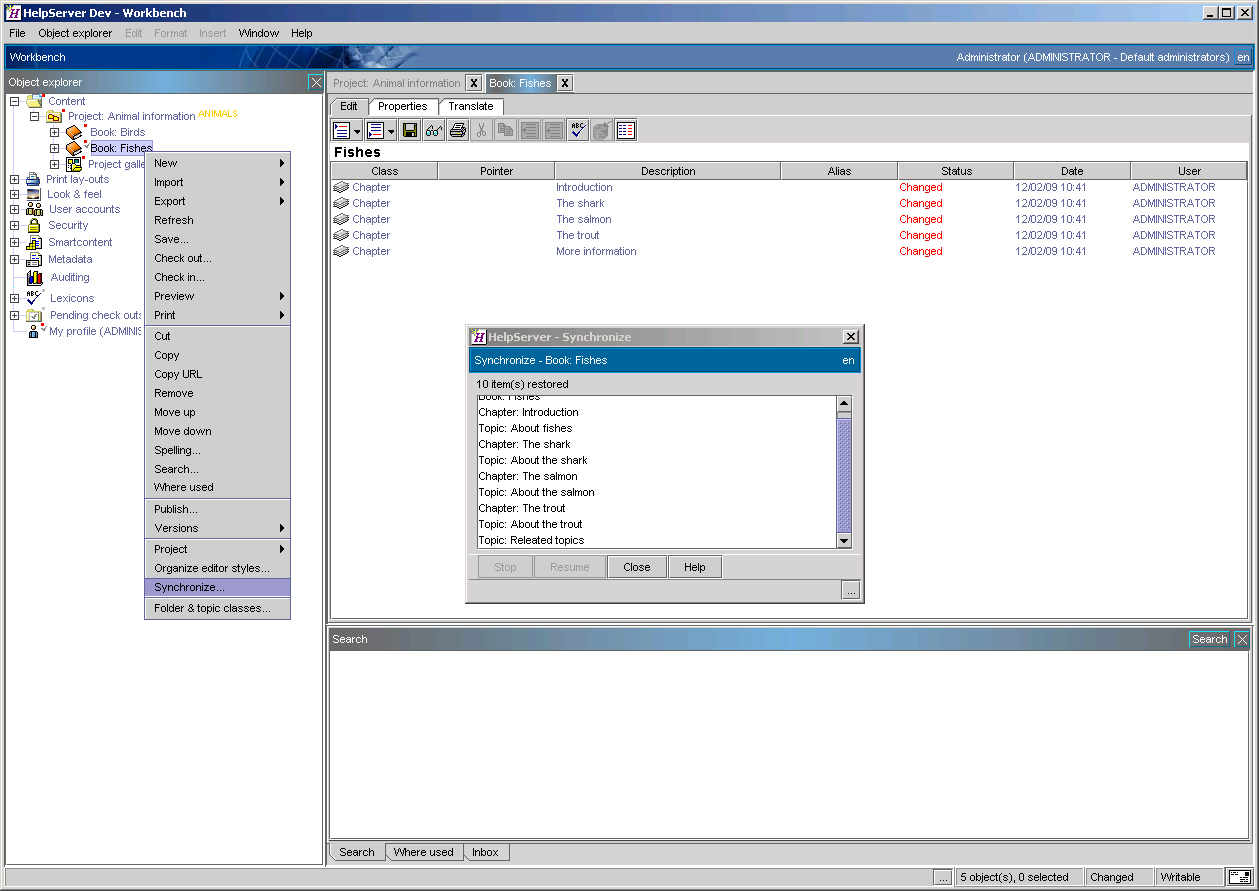Switch to the Properties tab
This screenshot has width=1259, height=891.
click(x=403, y=106)
